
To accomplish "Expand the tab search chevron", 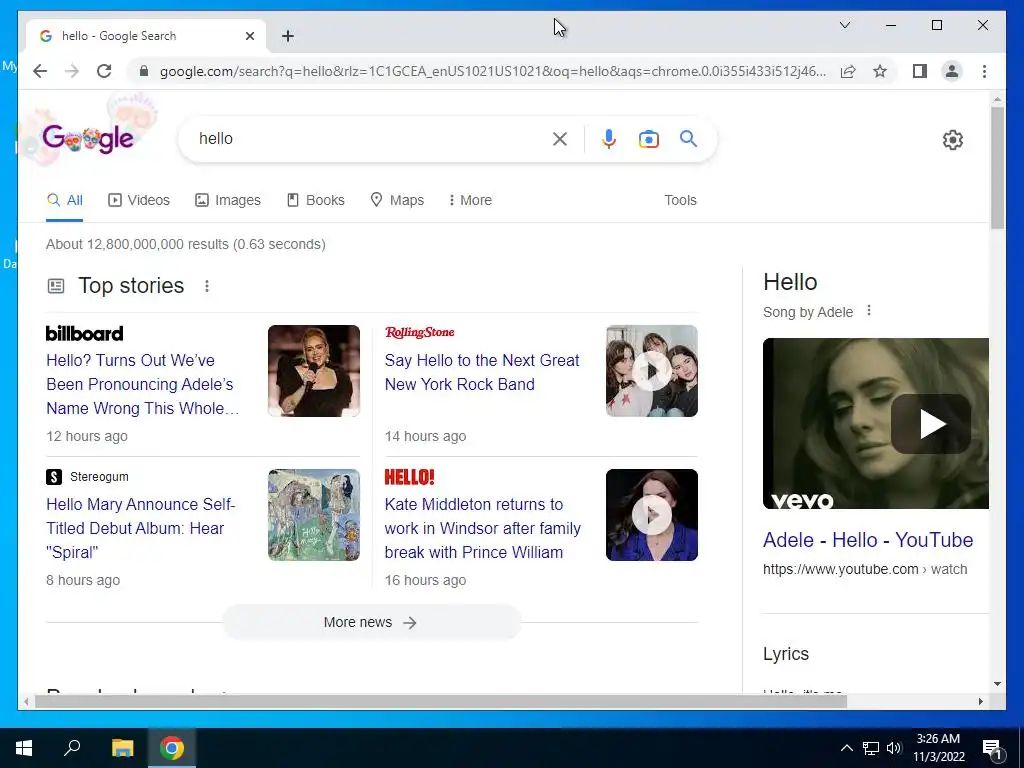I will coord(844,25).
